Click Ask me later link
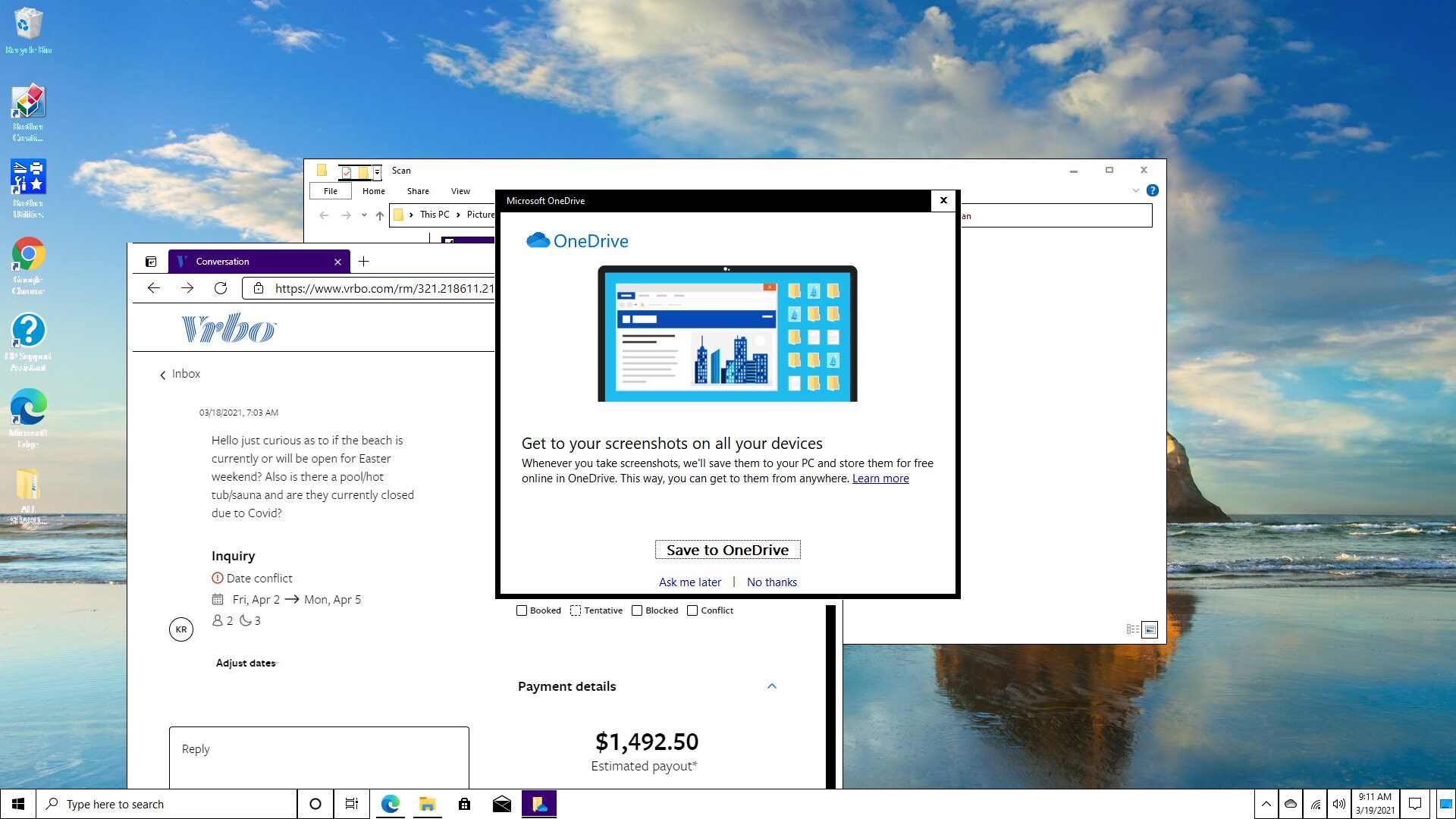This screenshot has height=819, width=1456. pyautogui.click(x=690, y=582)
